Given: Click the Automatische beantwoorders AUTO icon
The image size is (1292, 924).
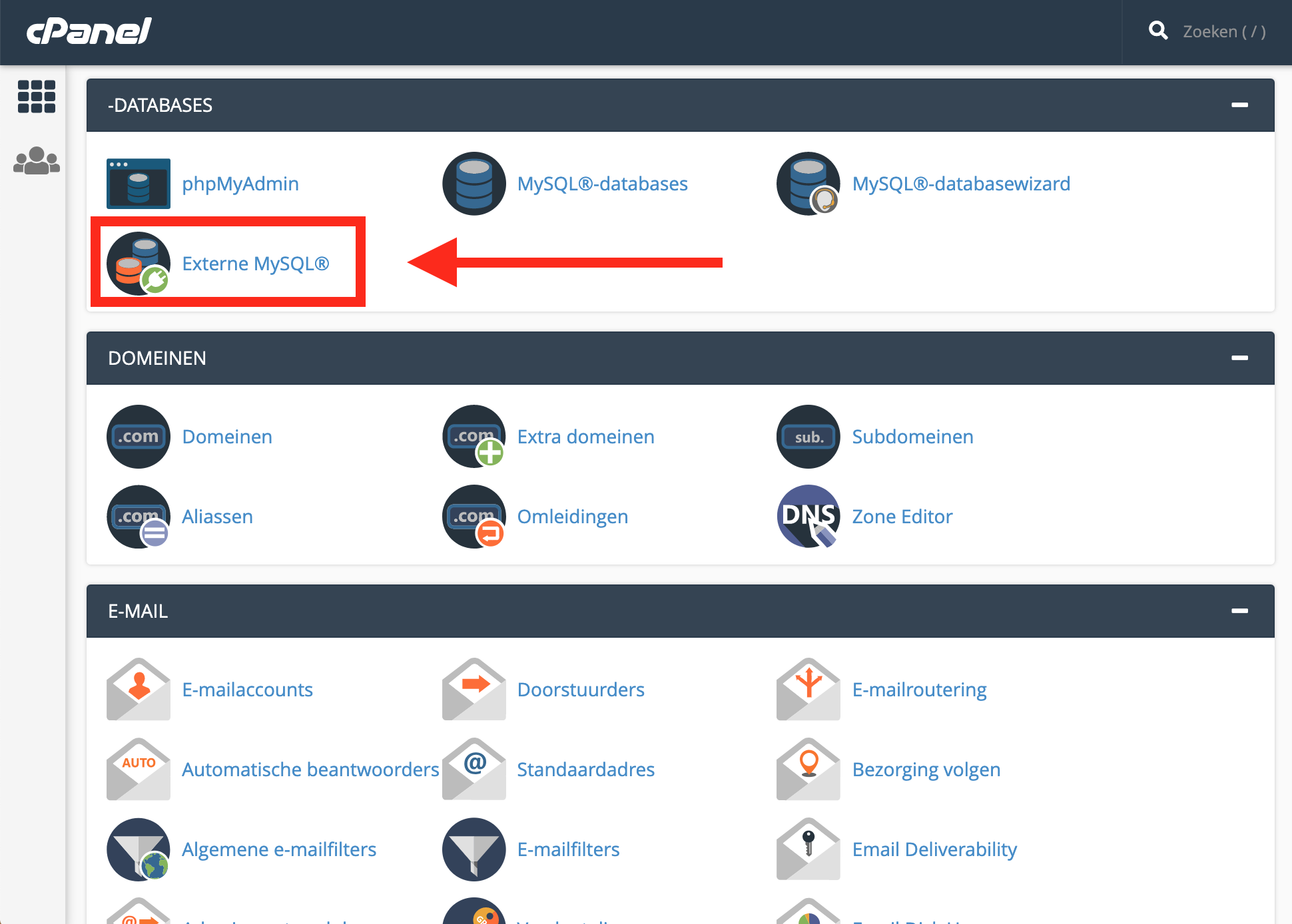Looking at the screenshot, I should pyautogui.click(x=139, y=770).
